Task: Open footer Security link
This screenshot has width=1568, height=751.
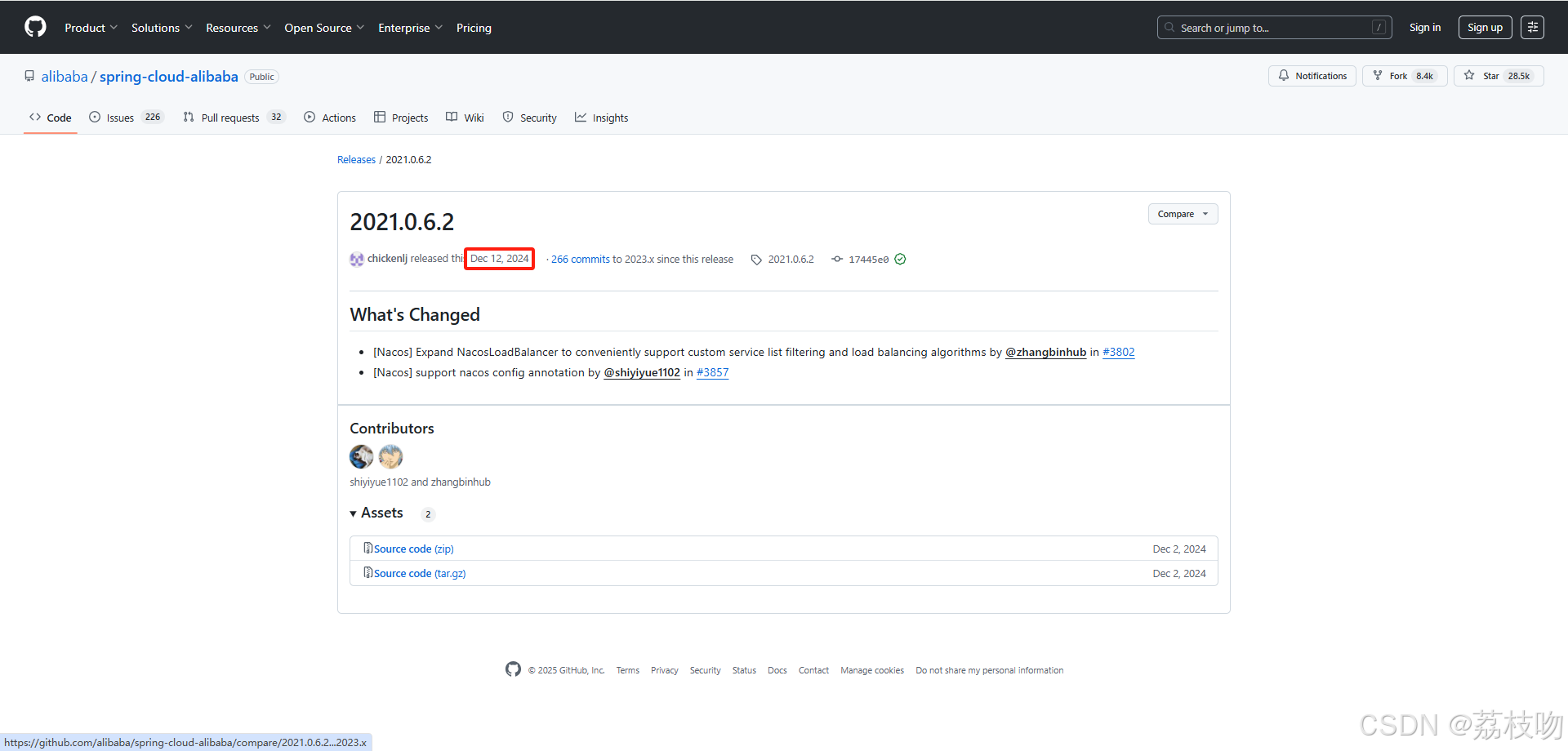Action: 706,671
